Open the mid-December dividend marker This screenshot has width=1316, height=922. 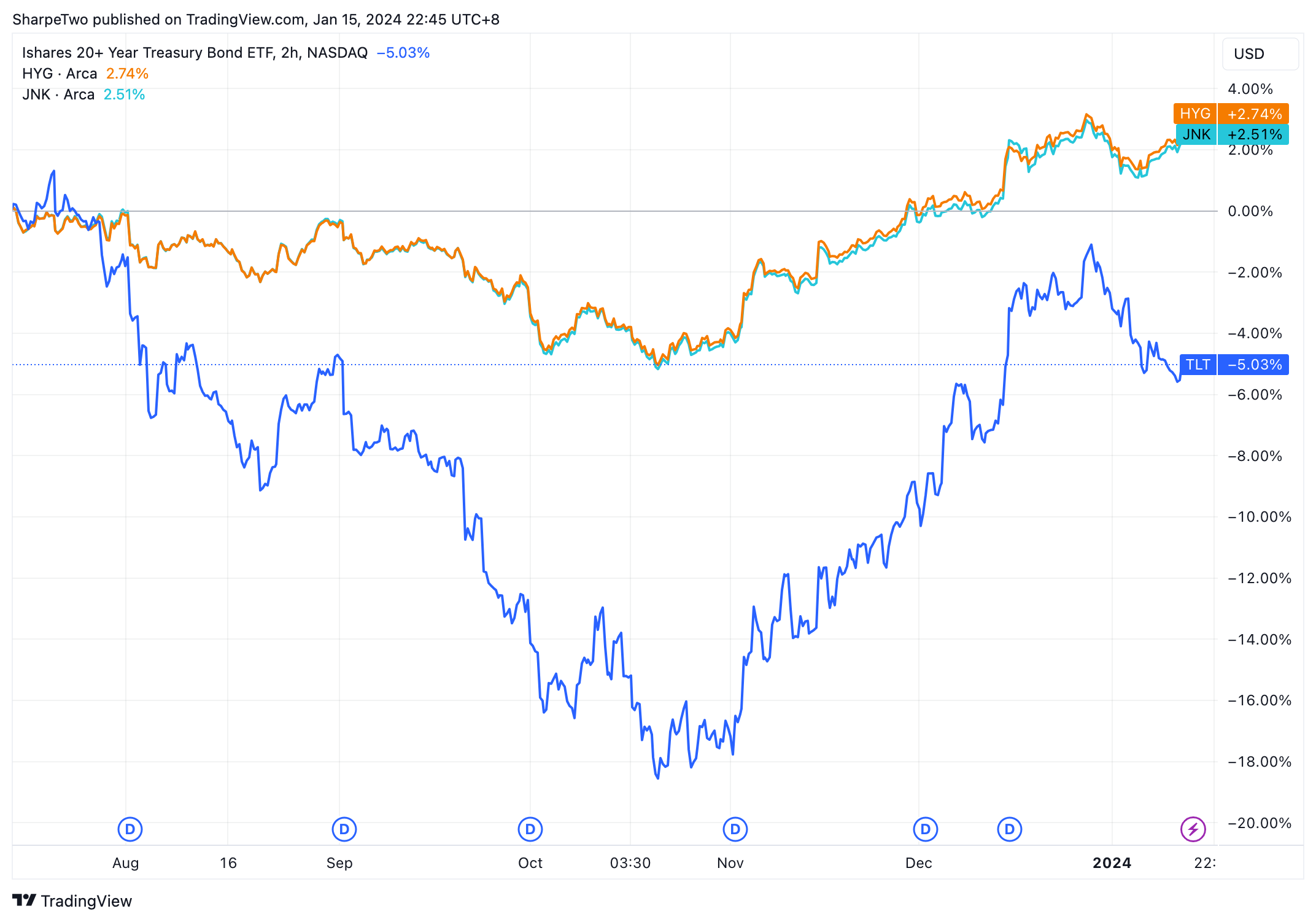(x=1009, y=829)
